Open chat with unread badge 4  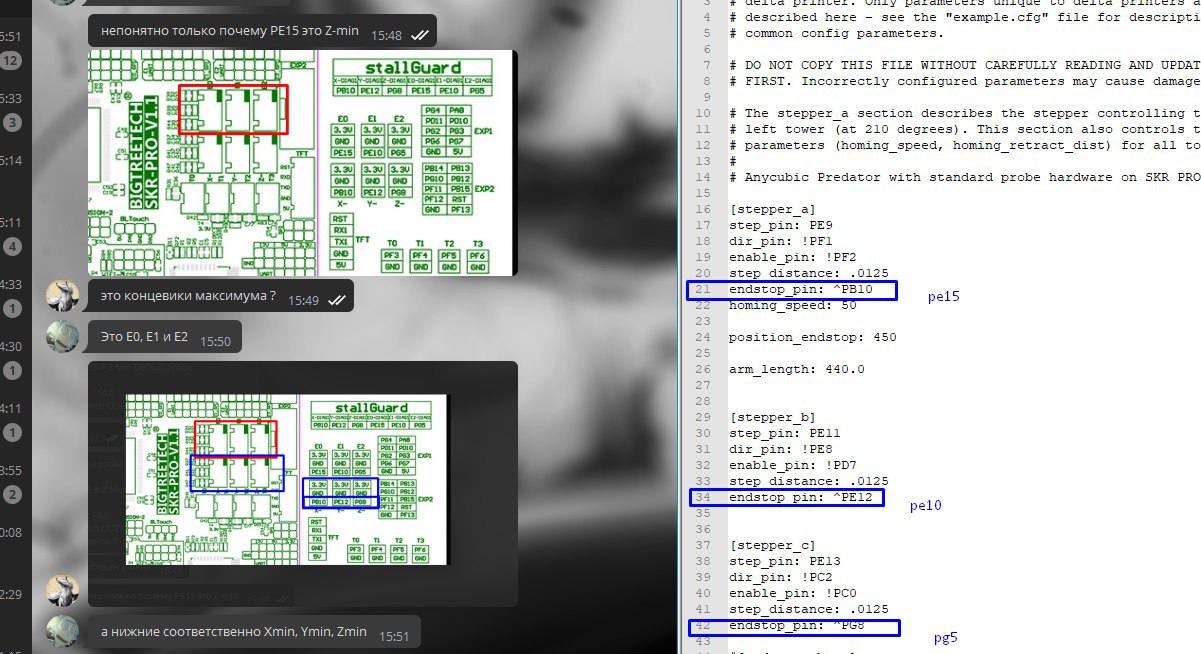(x=11, y=247)
